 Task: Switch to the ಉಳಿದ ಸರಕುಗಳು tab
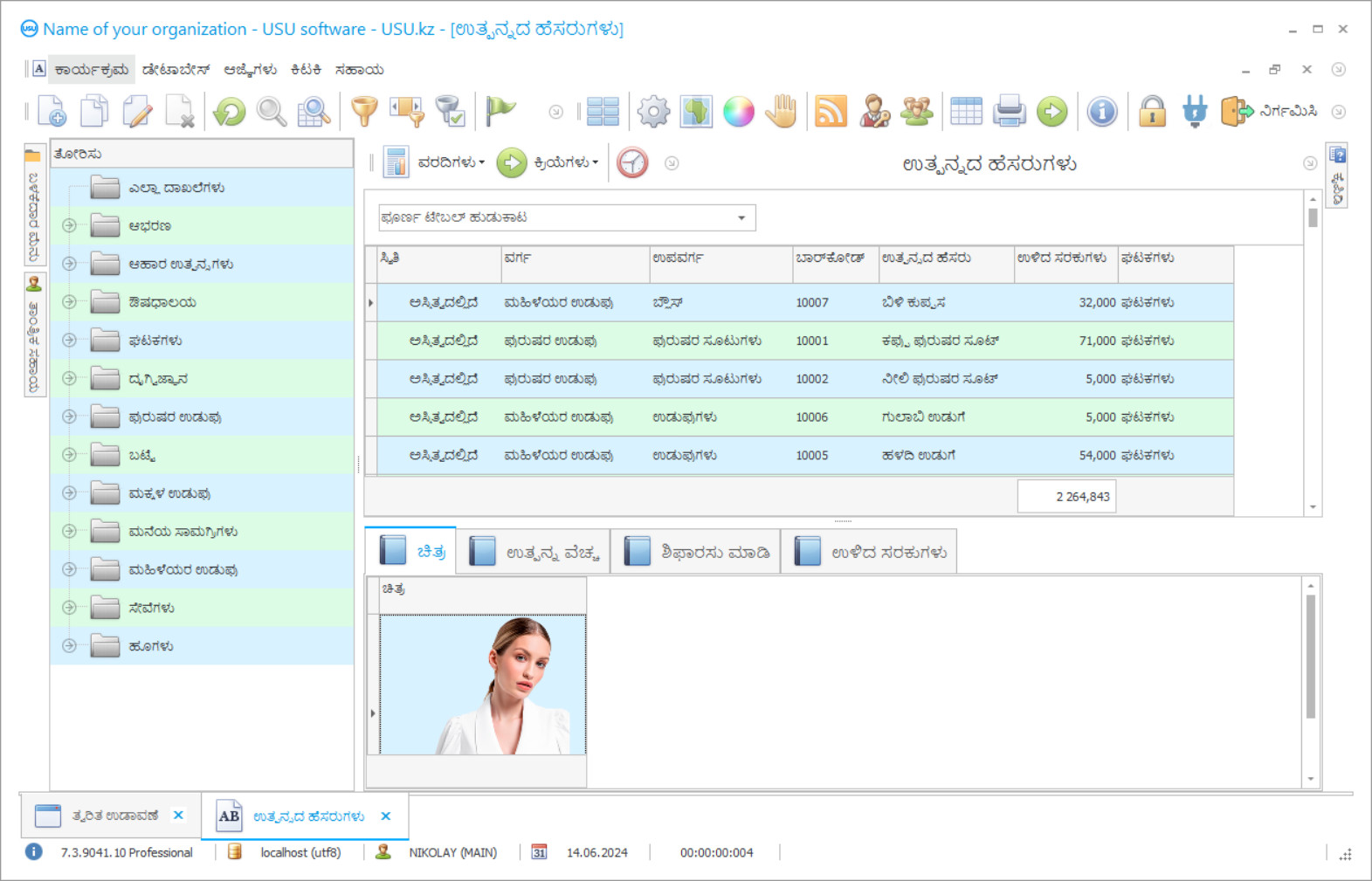870,552
